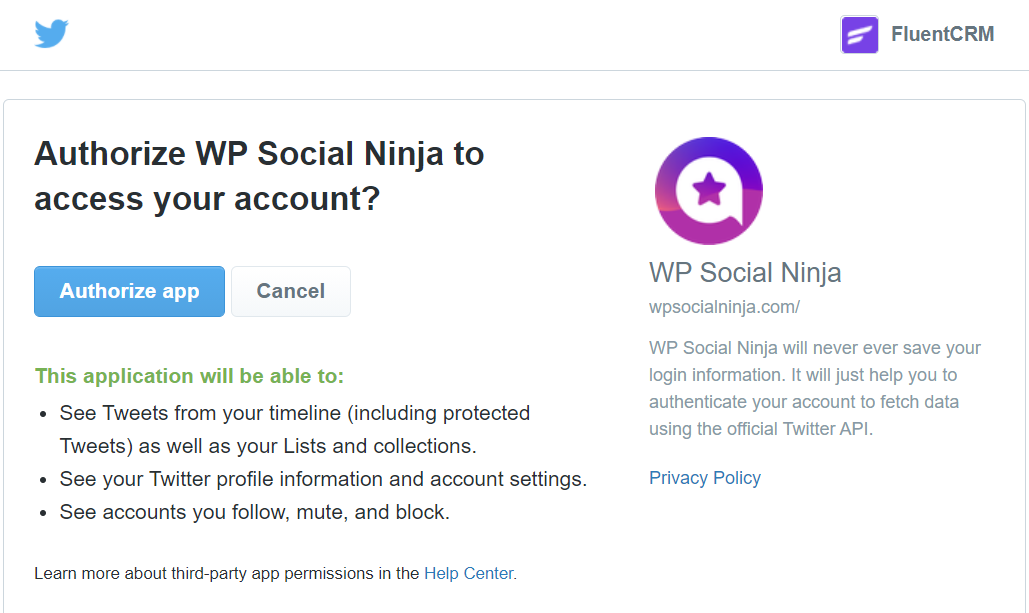Viewport: 1029px width, 613px height.
Task: Click the Authorize WP Social Ninja heading
Action: (x=259, y=176)
